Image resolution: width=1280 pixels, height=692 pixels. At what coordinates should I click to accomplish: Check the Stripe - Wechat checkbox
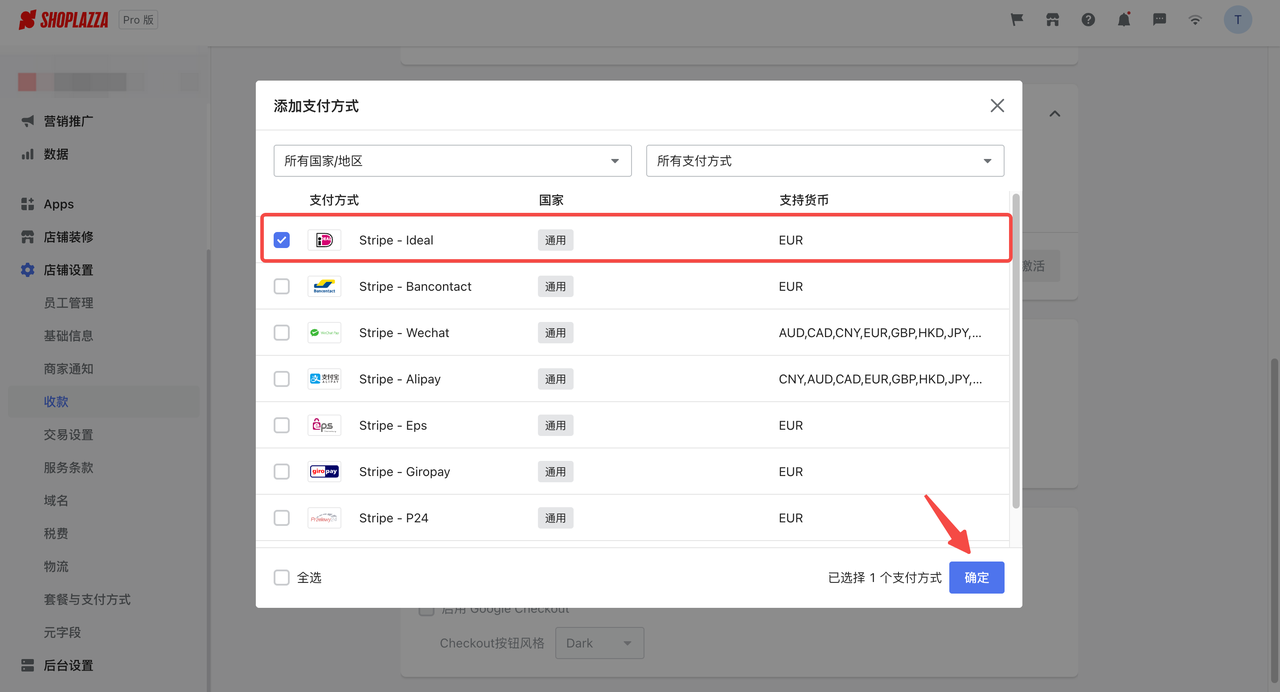tap(282, 333)
